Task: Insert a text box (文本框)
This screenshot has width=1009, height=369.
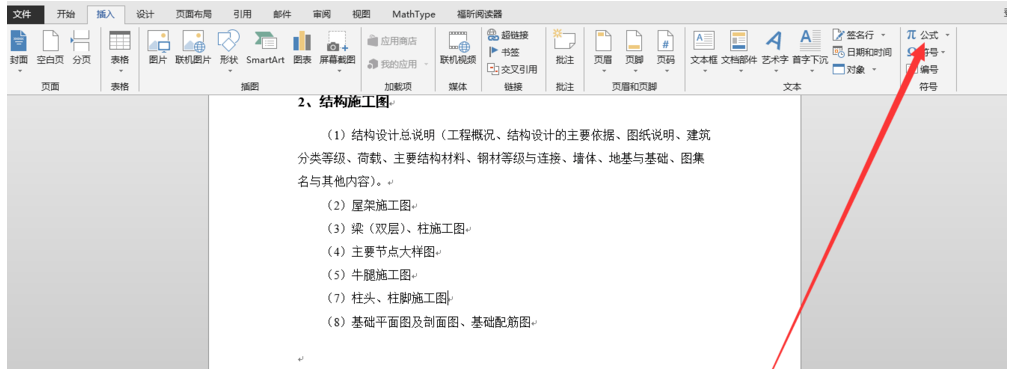Action: click(x=704, y=50)
